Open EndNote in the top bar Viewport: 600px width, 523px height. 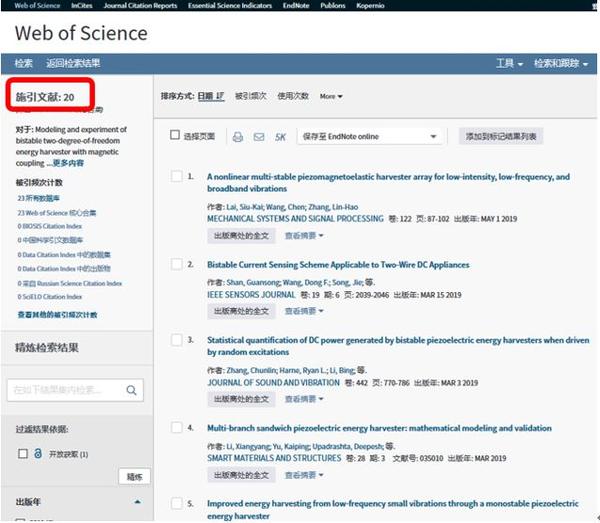pos(296,5)
